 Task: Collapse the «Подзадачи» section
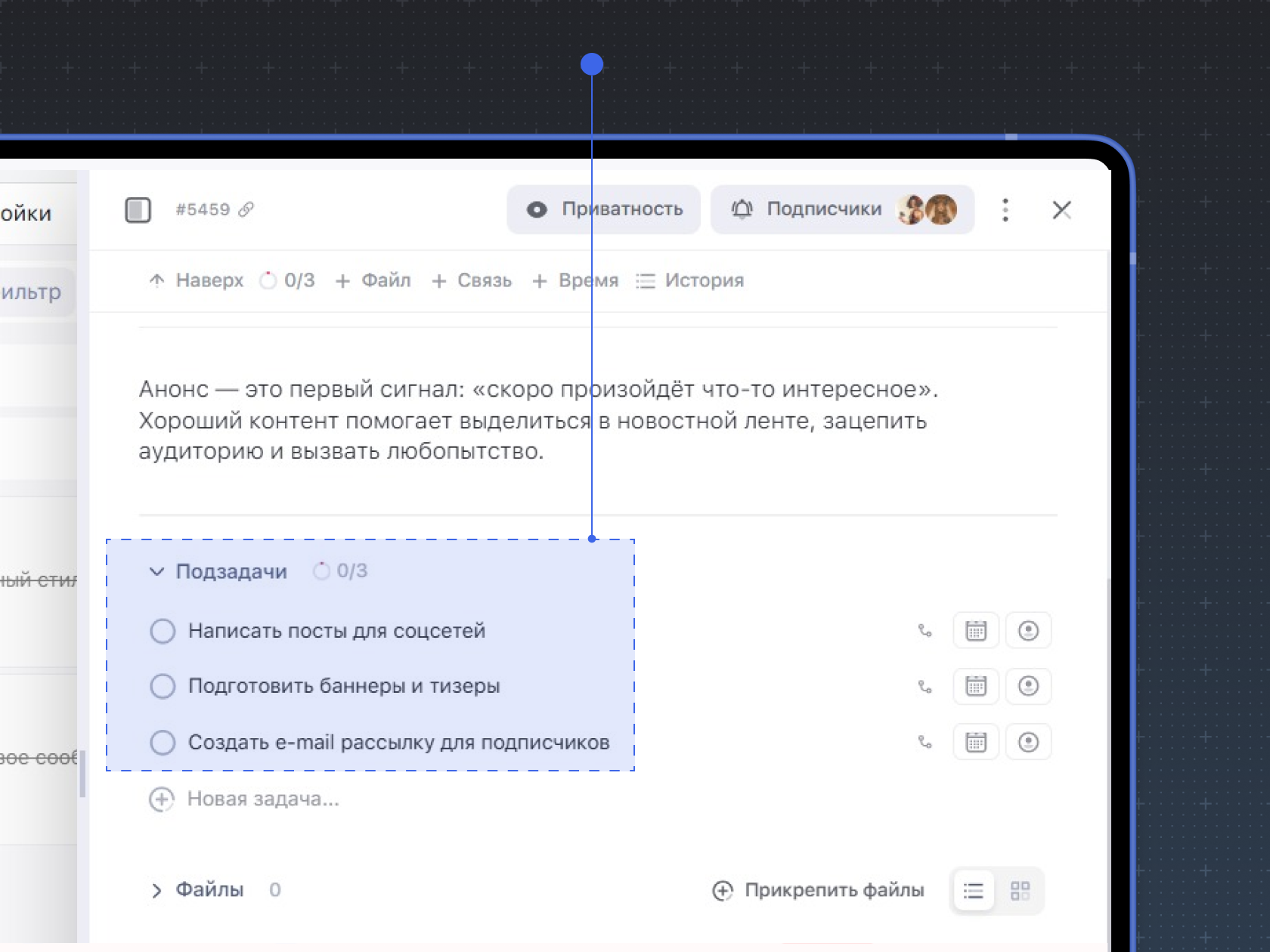pos(156,572)
